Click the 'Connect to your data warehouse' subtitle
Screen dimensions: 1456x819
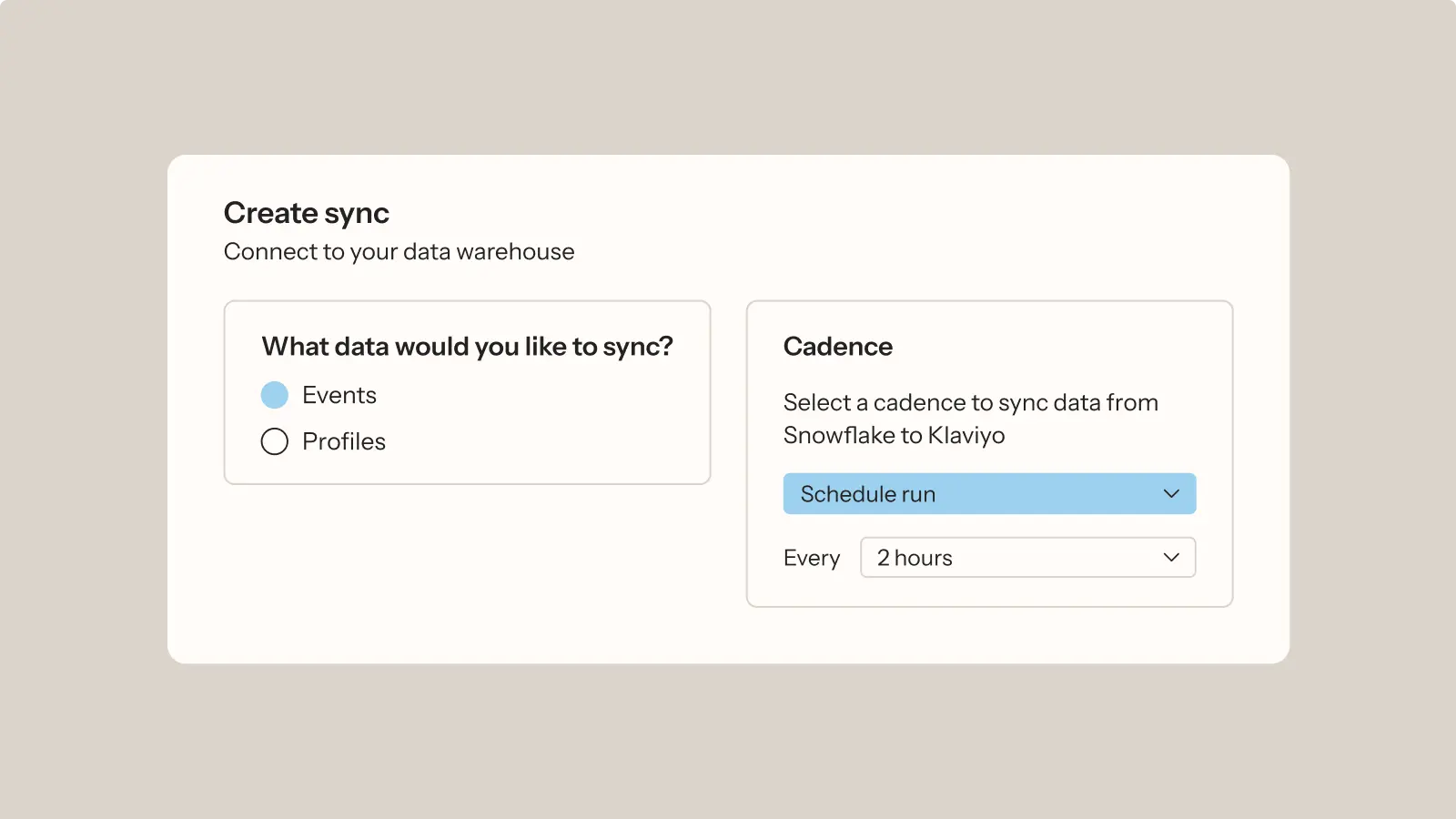(x=399, y=252)
